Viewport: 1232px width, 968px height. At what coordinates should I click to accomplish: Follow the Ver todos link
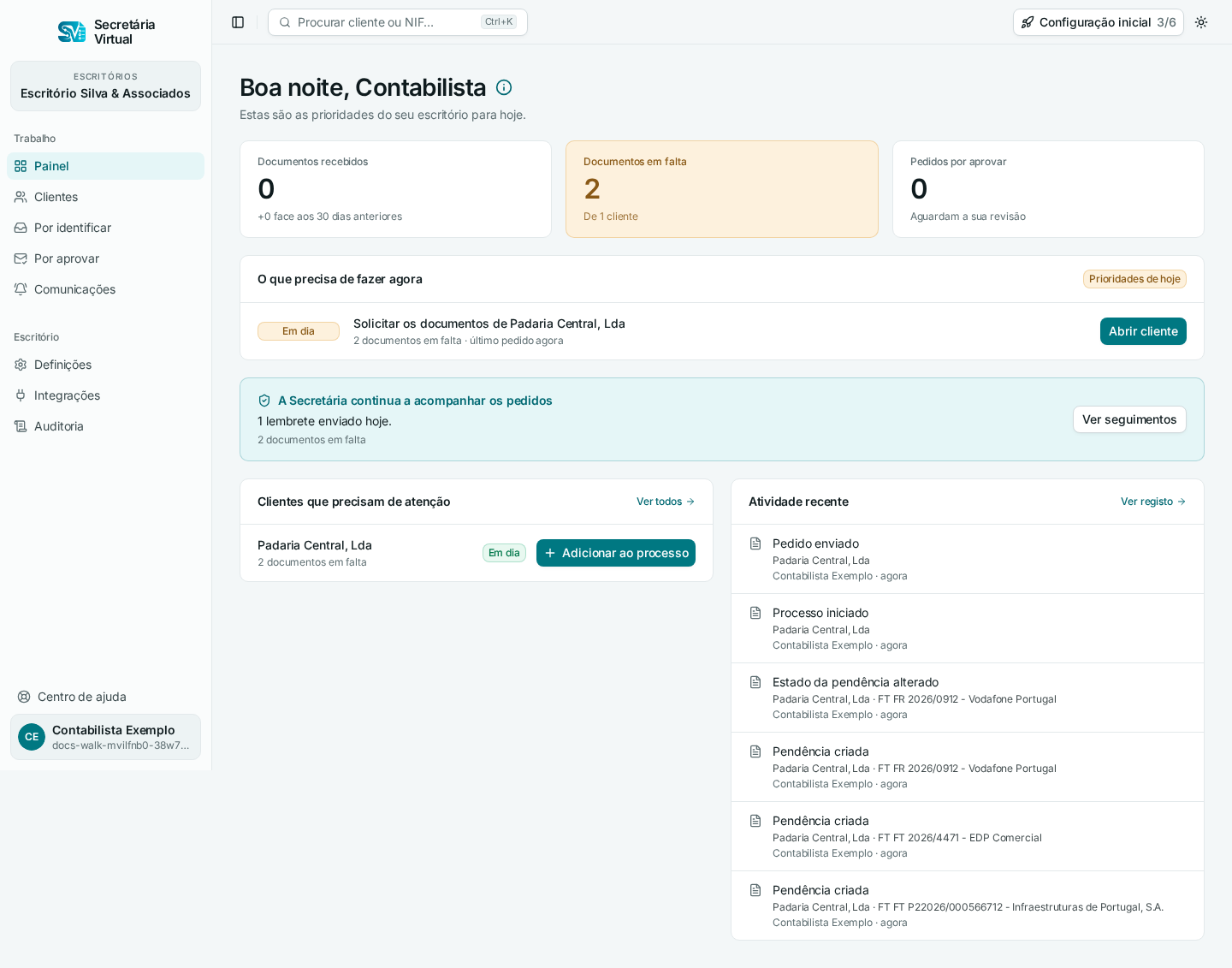666,502
